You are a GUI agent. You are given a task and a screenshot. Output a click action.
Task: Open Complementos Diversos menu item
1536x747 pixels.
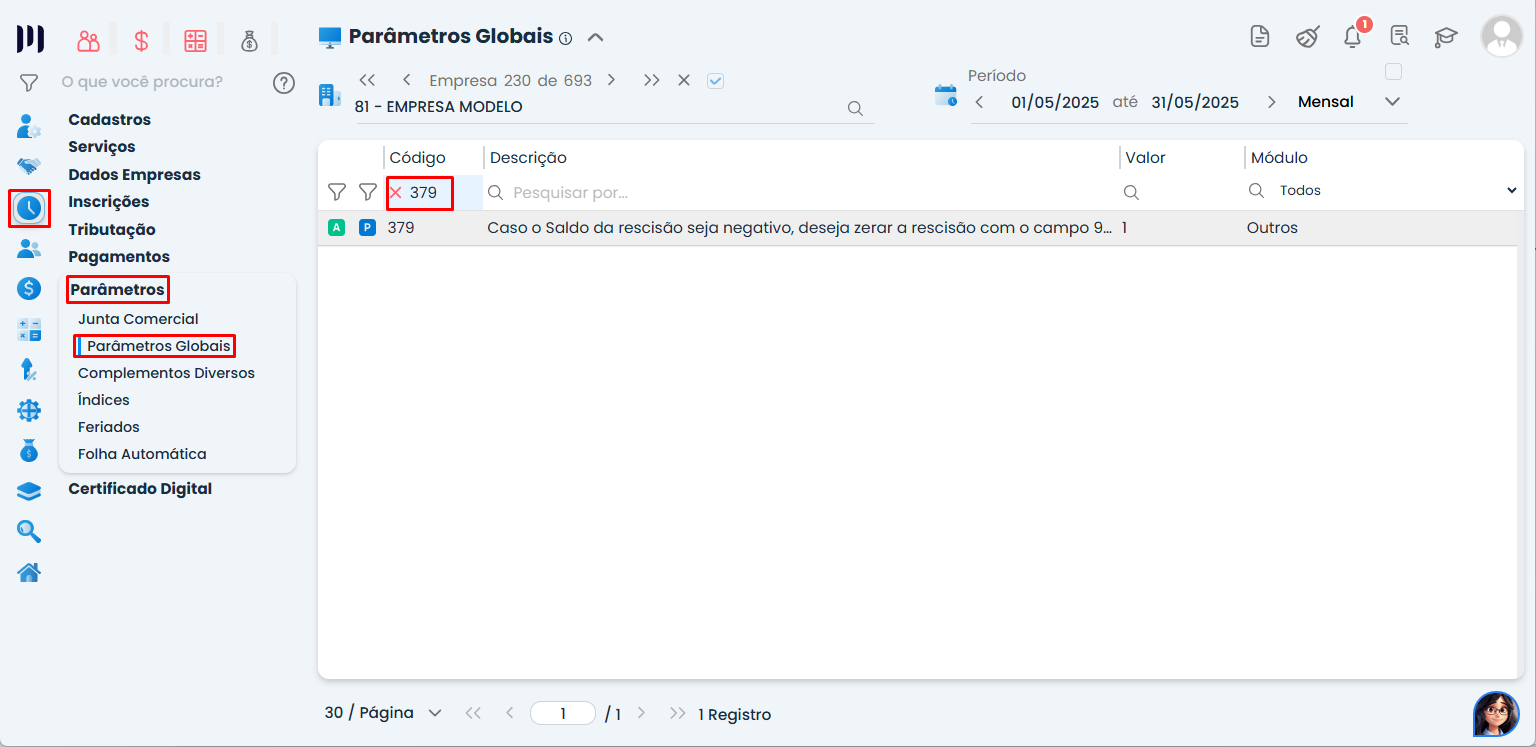tap(166, 373)
